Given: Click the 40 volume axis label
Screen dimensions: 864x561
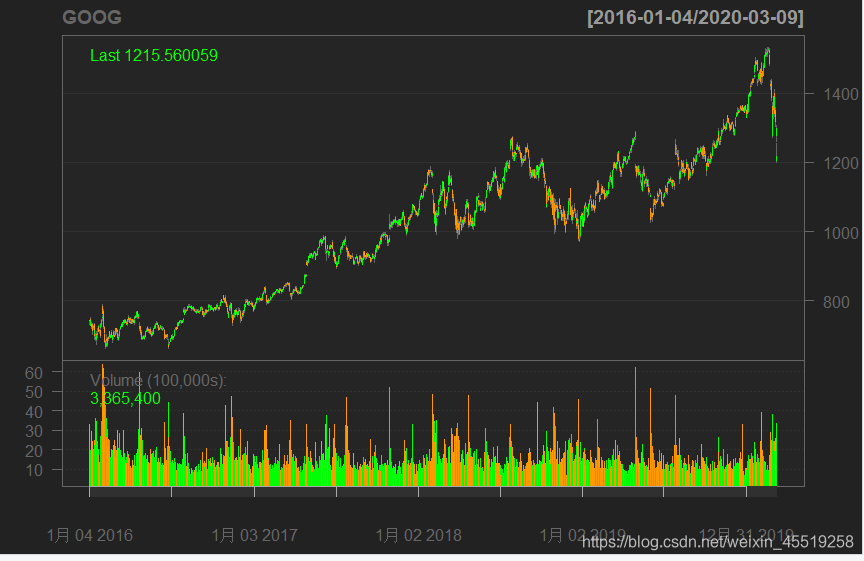Looking at the screenshot, I should click(x=34, y=412).
